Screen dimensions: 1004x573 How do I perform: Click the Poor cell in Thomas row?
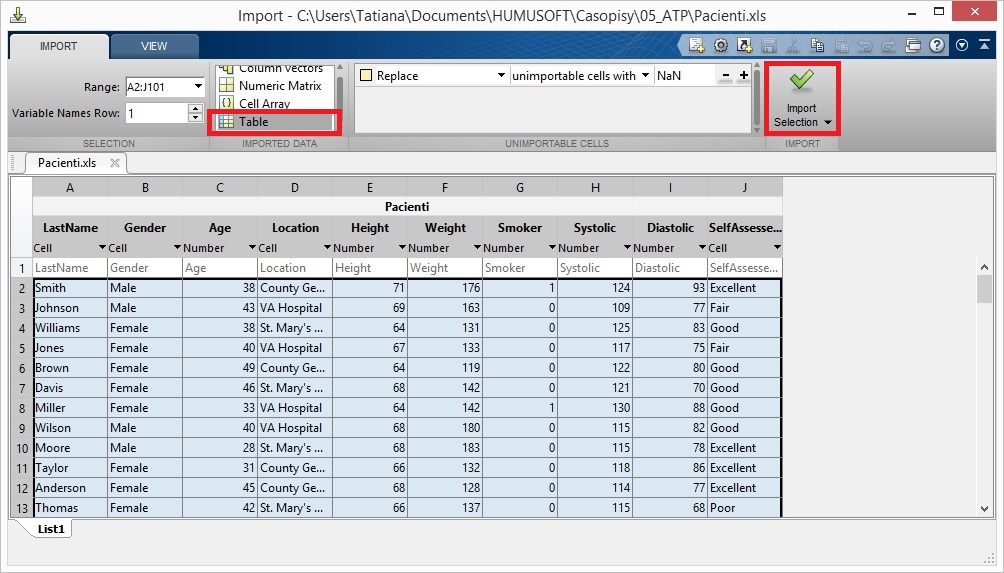pyautogui.click(x=745, y=508)
